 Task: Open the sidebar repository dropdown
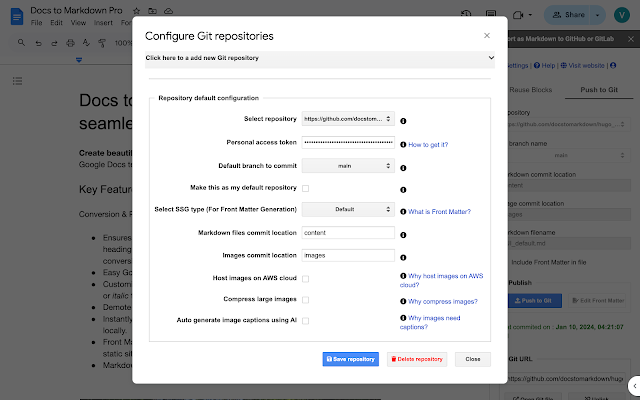[x=568, y=124]
